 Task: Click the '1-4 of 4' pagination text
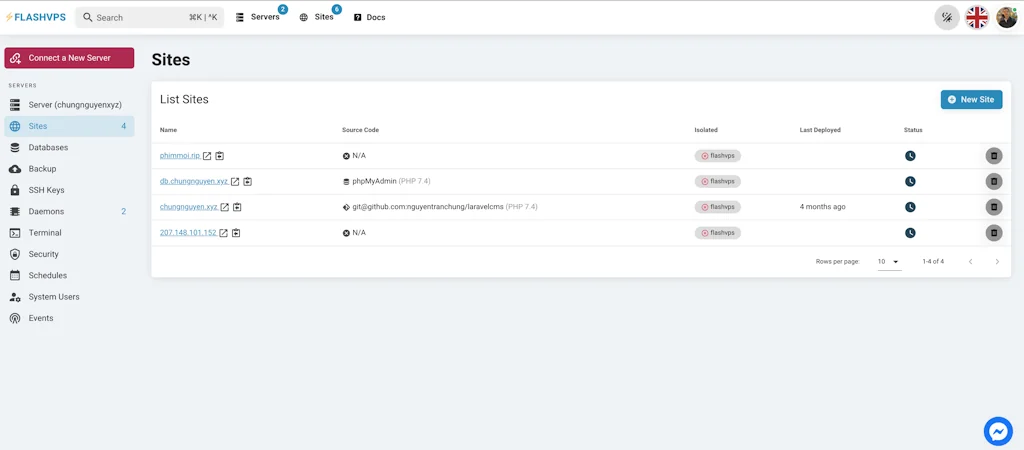click(933, 261)
